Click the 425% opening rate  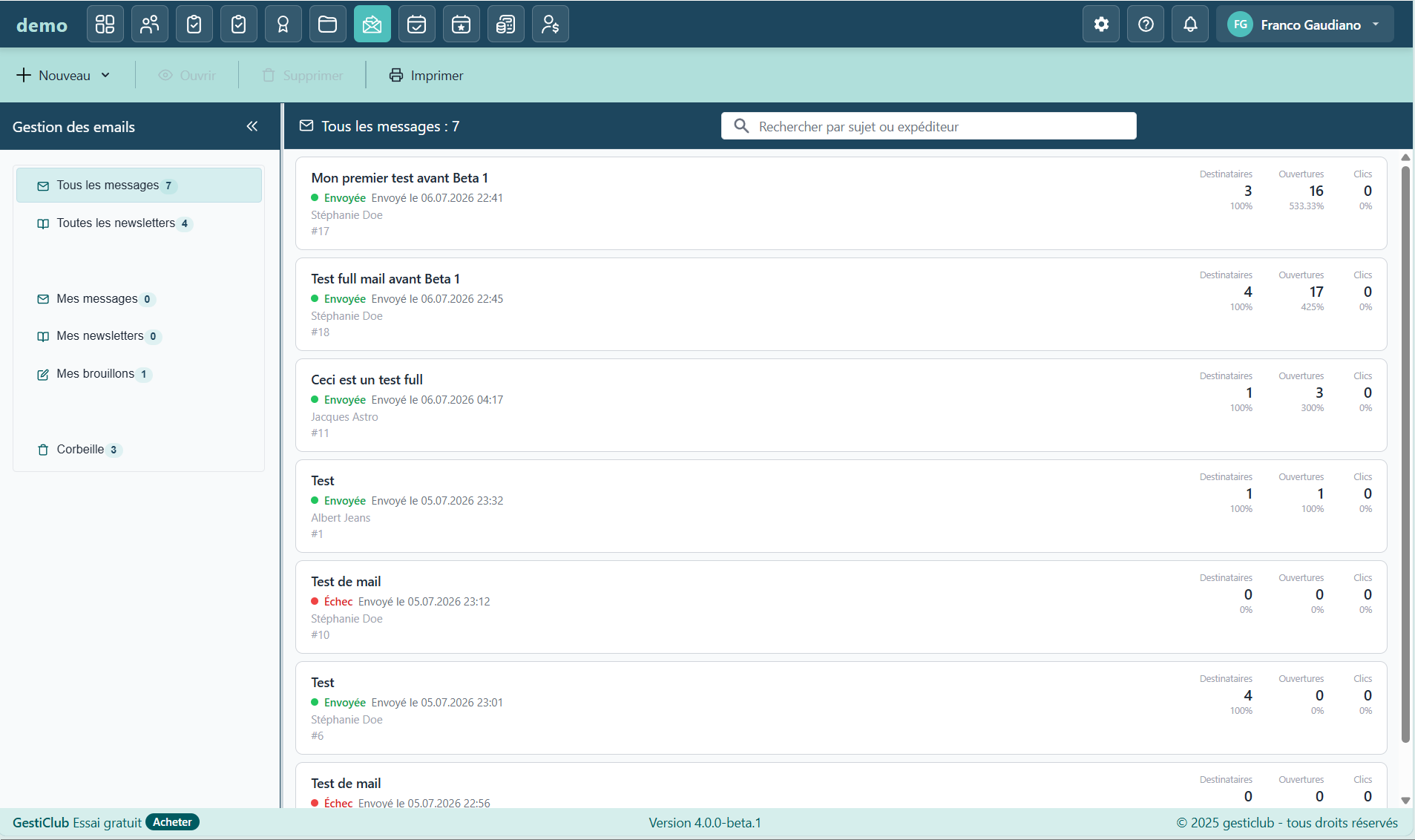point(1312,307)
